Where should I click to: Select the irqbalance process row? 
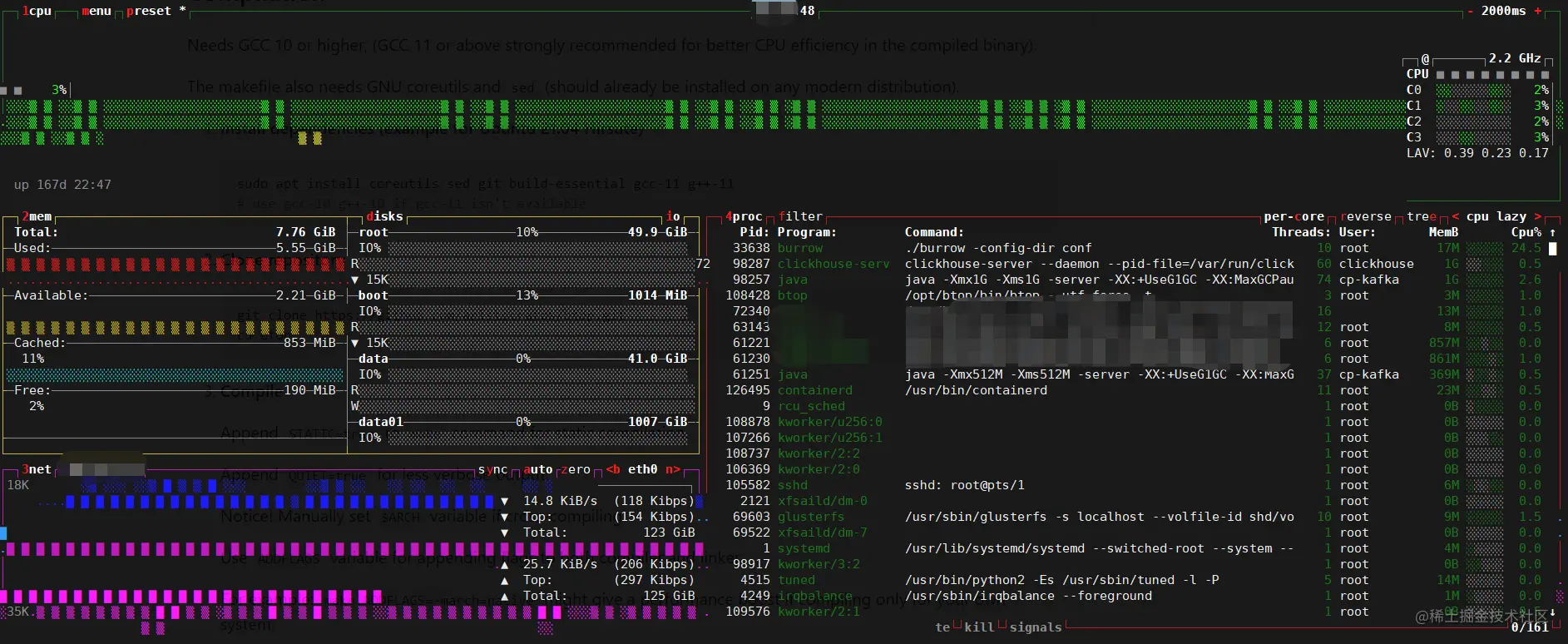tap(1134, 596)
